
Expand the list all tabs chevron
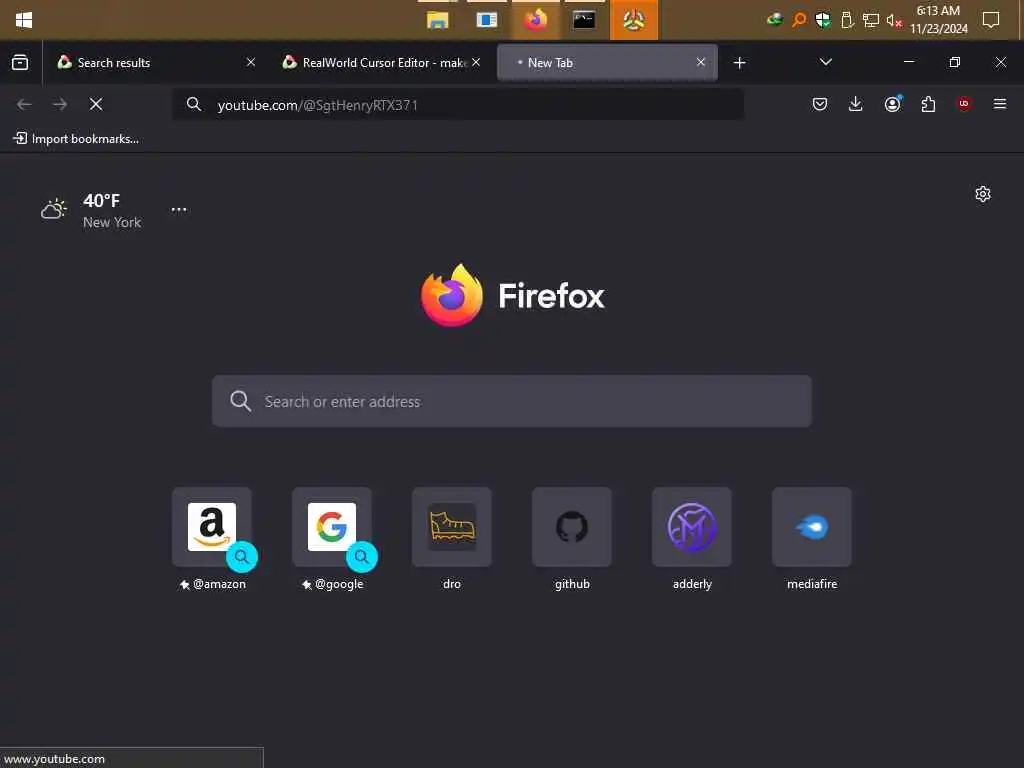[x=825, y=62]
